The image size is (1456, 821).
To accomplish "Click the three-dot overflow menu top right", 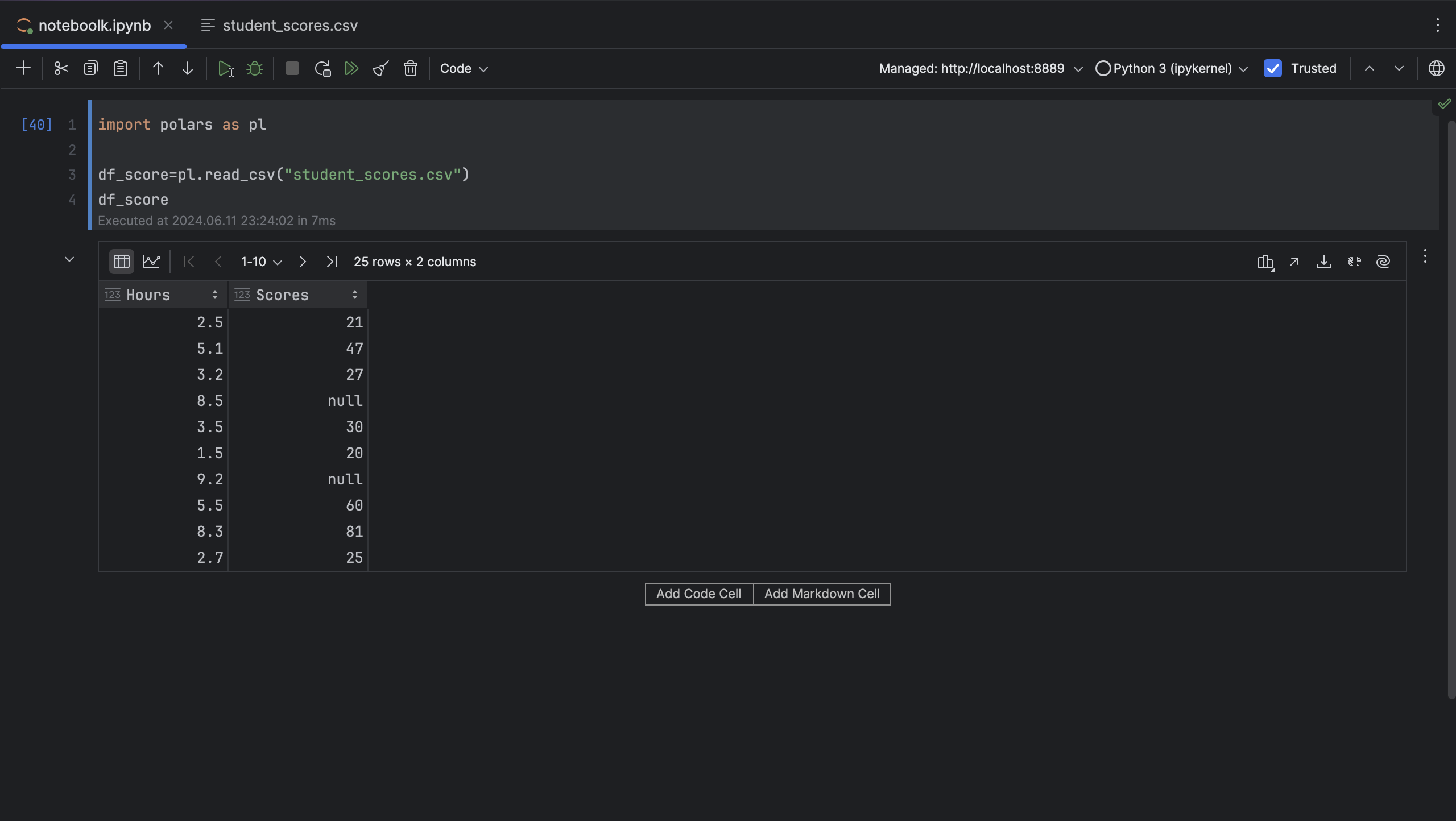I will (1437, 25).
